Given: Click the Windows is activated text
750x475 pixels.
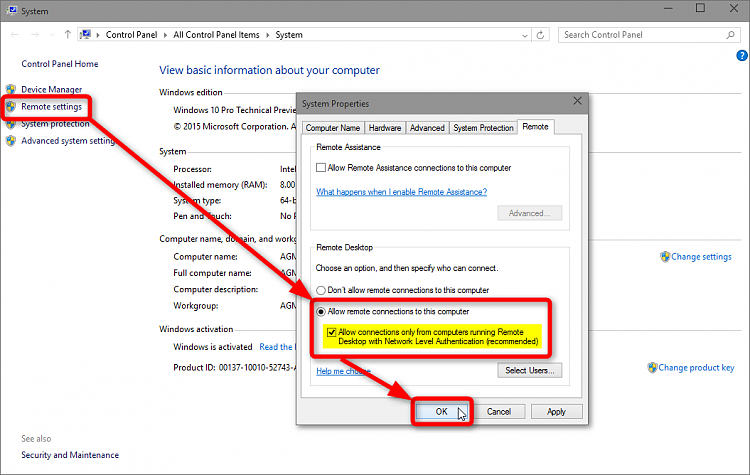Looking at the screenshot, I should [x=213, y=347].
